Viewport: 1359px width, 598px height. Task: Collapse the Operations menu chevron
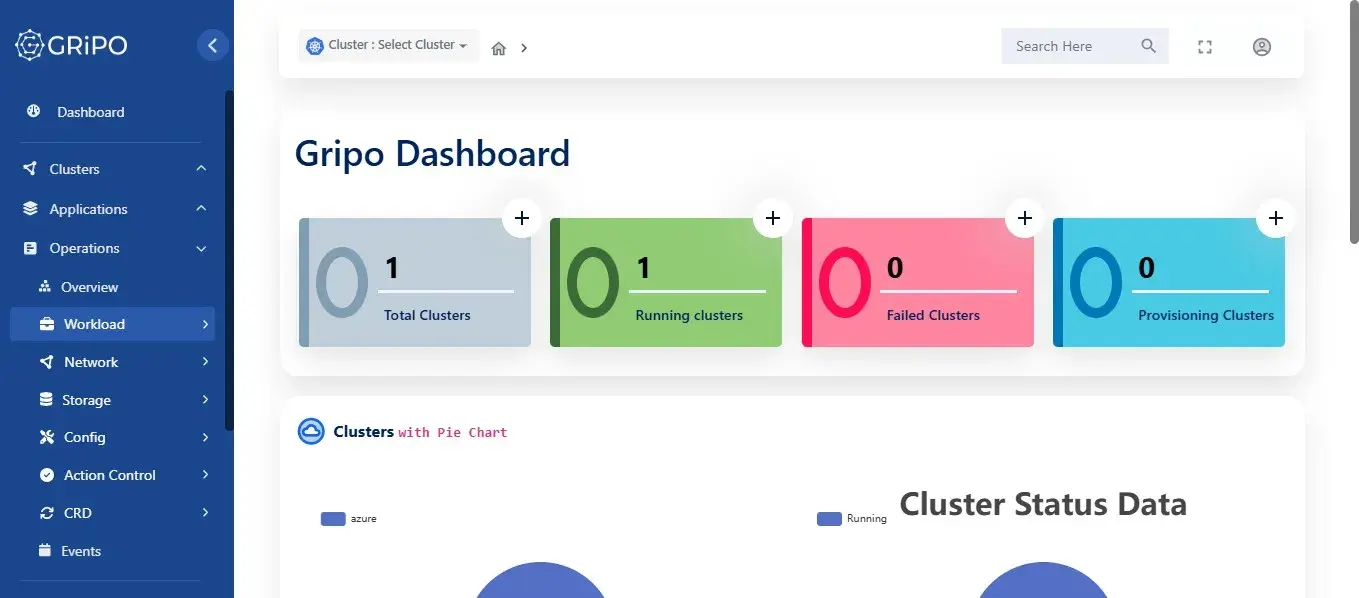pos(201,248)
